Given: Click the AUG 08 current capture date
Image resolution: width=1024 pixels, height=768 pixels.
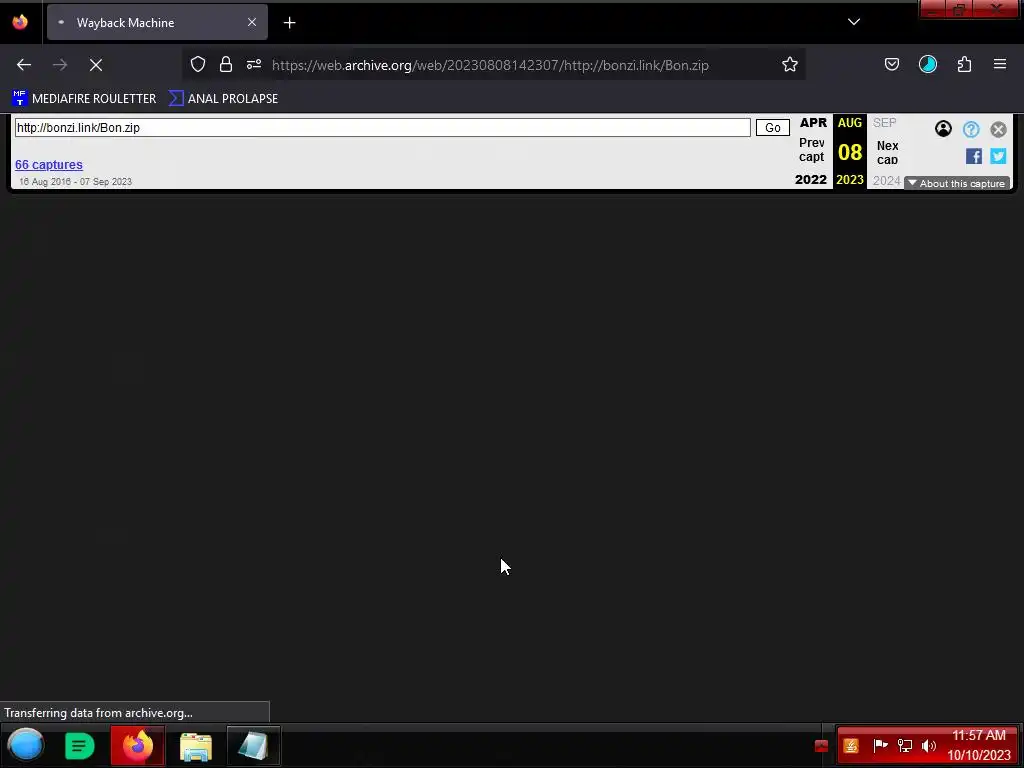Looking at the screenshot, I should point(850,152).
